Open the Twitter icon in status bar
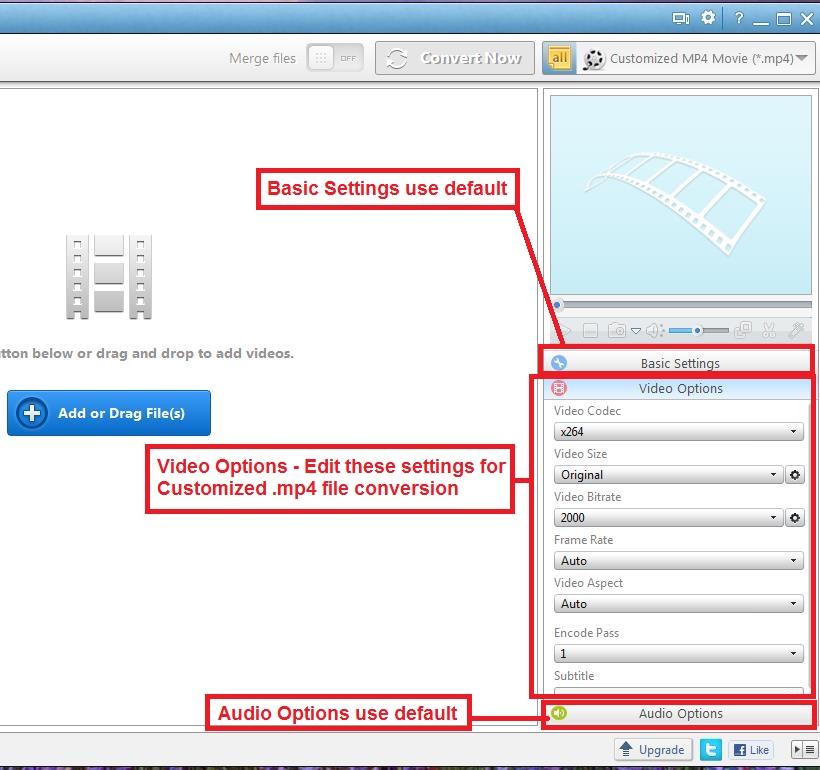This screenshot has height=770, width=820. (711, 749)
